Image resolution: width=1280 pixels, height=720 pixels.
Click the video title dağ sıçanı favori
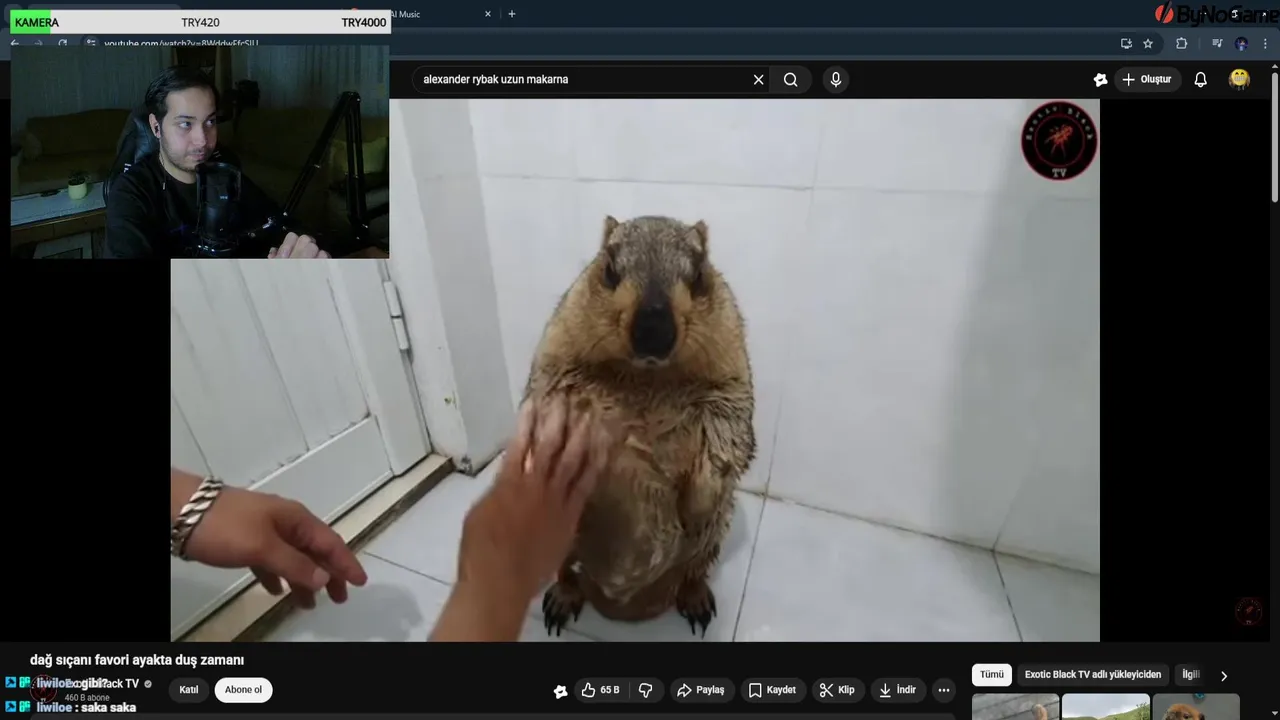(x=137, y=660)
